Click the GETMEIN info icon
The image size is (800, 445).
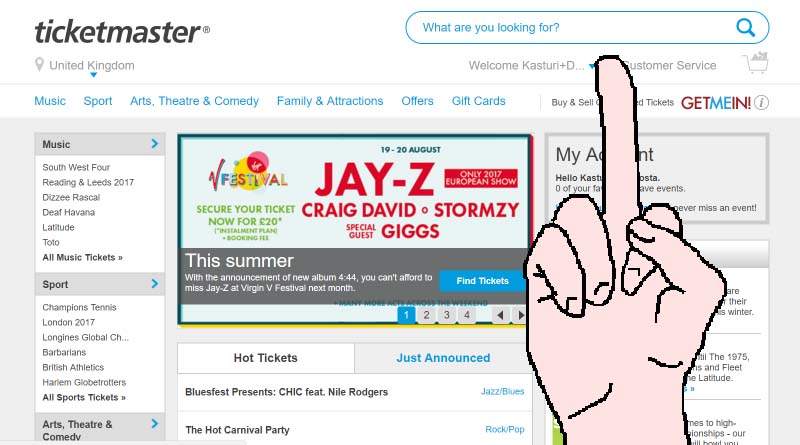coord(761,103)
